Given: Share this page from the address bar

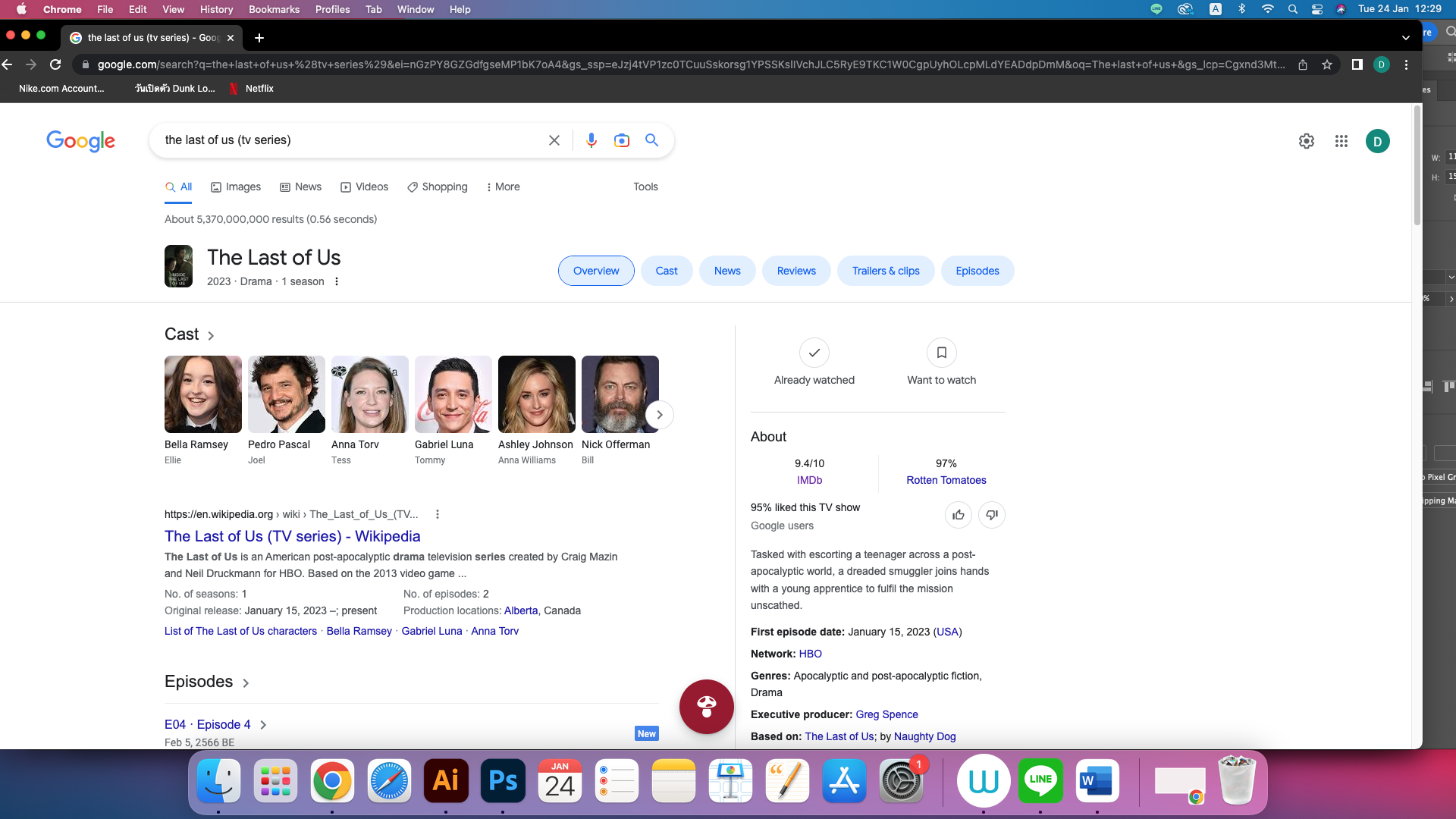Looking at the screenshot, I should coord(1303,64).
